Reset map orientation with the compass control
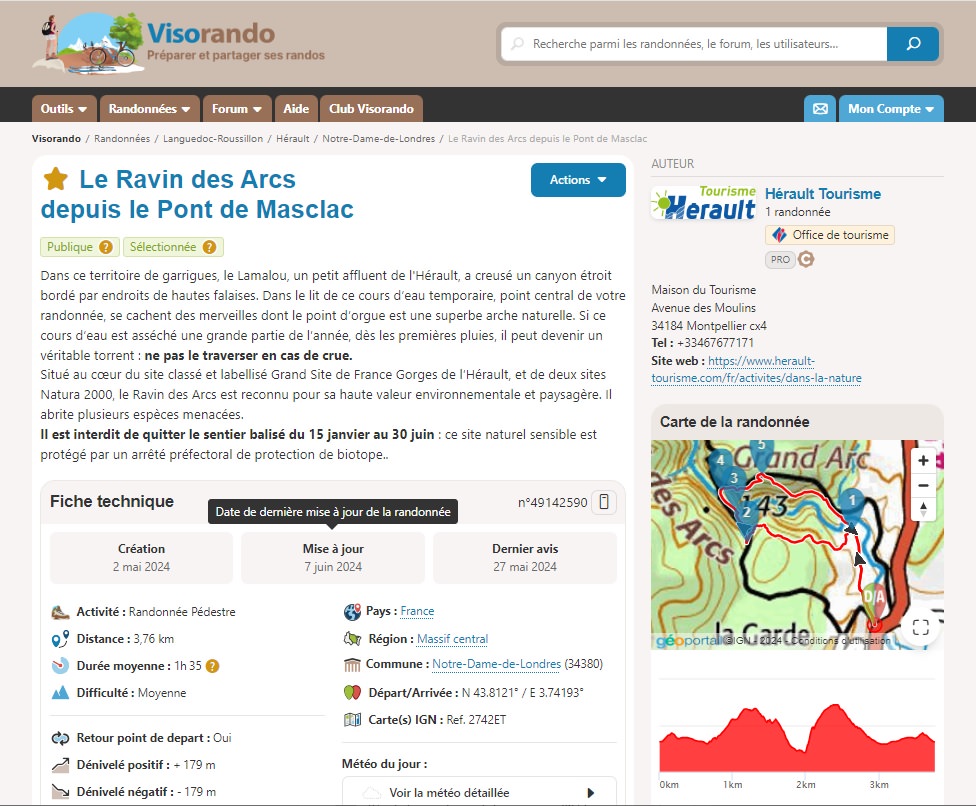Viewport: 976px width, 806px height. pos(923,510)
